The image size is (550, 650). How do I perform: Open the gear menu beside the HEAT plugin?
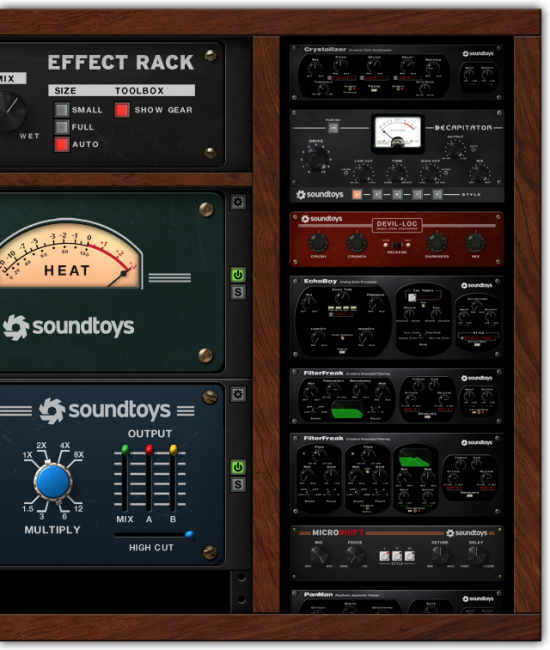(x=238, y=202)
